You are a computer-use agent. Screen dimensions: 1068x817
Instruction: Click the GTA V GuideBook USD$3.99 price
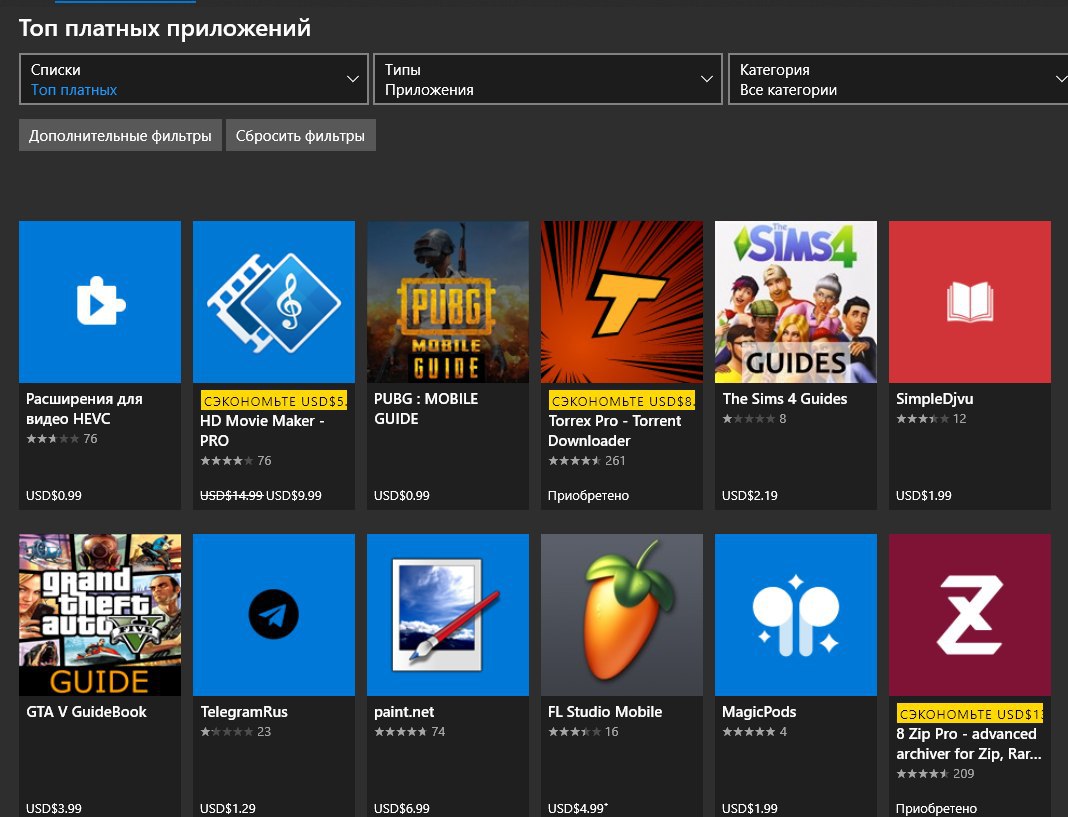(x=54, y=808)
